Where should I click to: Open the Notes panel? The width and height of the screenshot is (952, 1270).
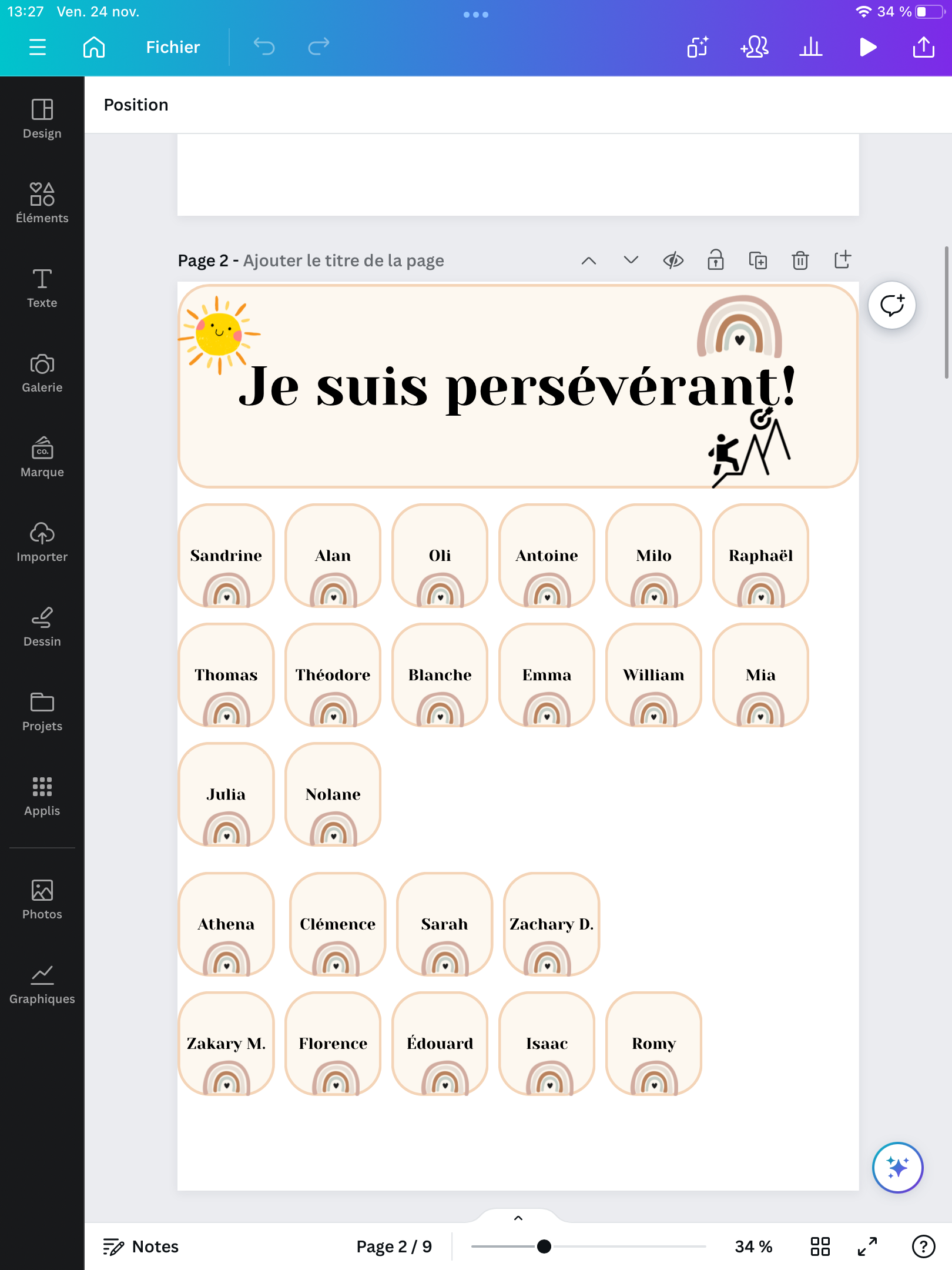[141, 1246]
